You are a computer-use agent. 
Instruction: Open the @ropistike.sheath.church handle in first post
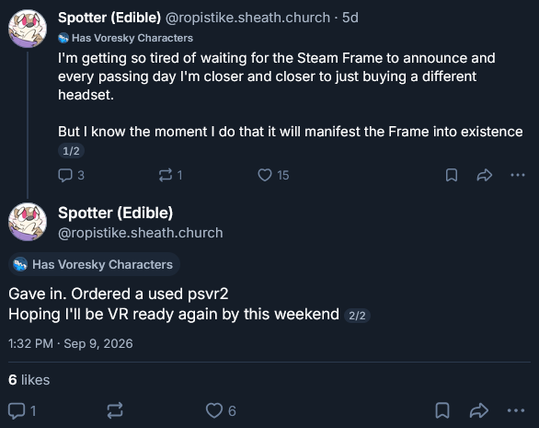[248, 18]
